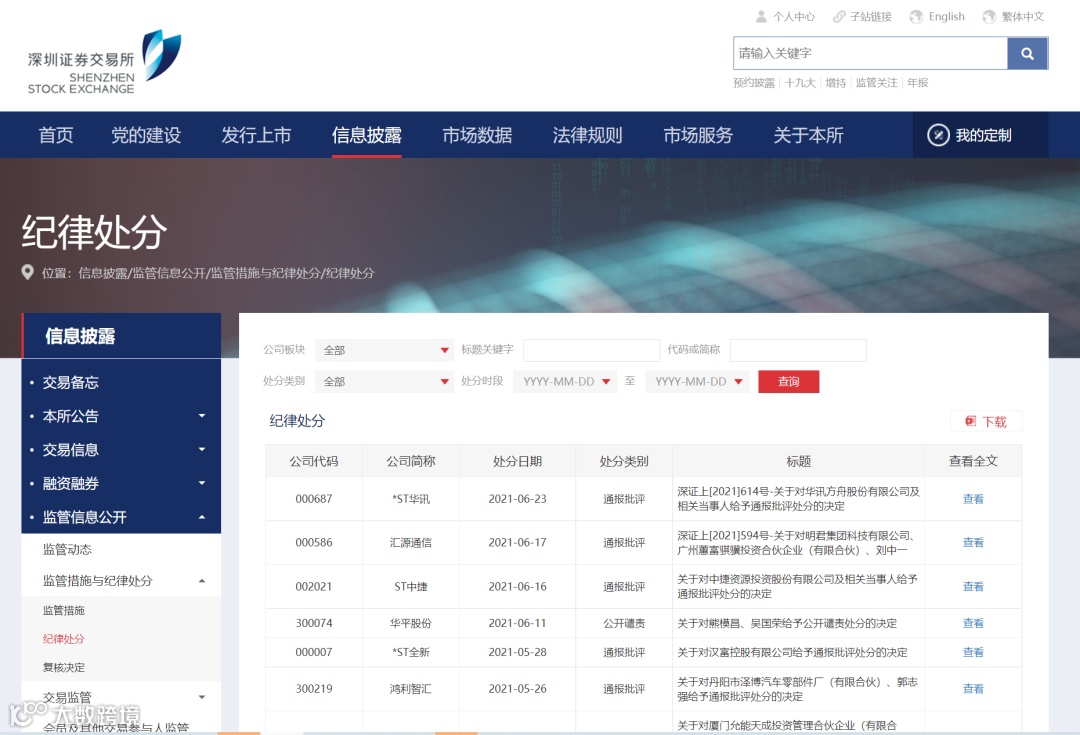
Task: Click the Shenzhen Stock Exchange logo
Action: (104, 62)
